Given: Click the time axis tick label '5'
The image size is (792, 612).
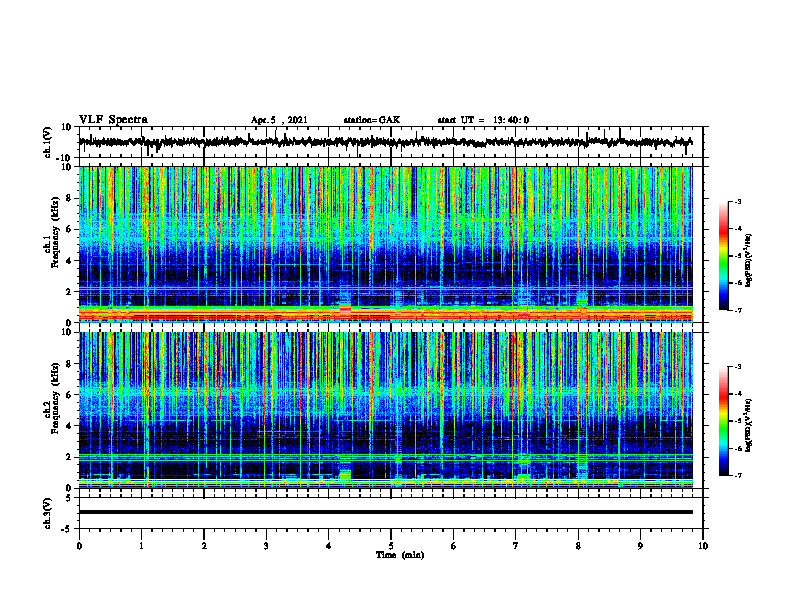Looking at the screenshot, I should click(x=391, y=546).
